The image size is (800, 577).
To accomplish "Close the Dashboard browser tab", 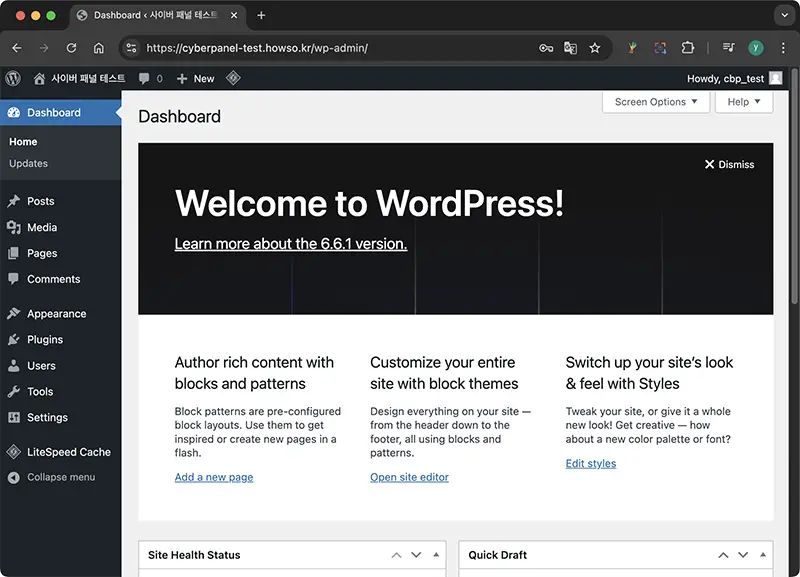I will click(x=234, y=15).
